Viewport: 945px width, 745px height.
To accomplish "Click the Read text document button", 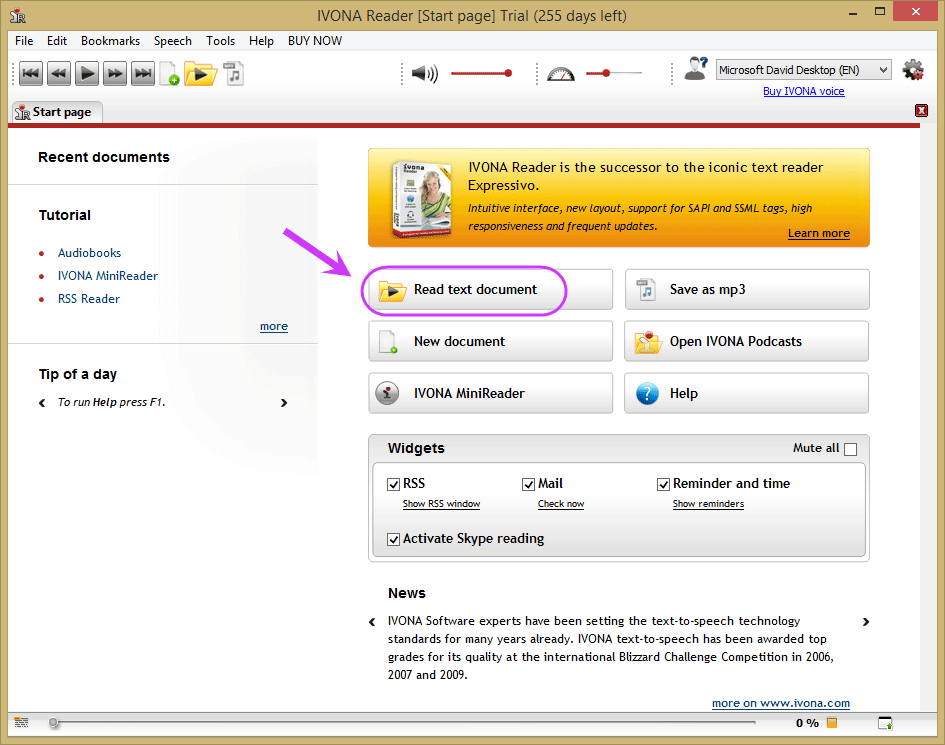I will point(491,289).
